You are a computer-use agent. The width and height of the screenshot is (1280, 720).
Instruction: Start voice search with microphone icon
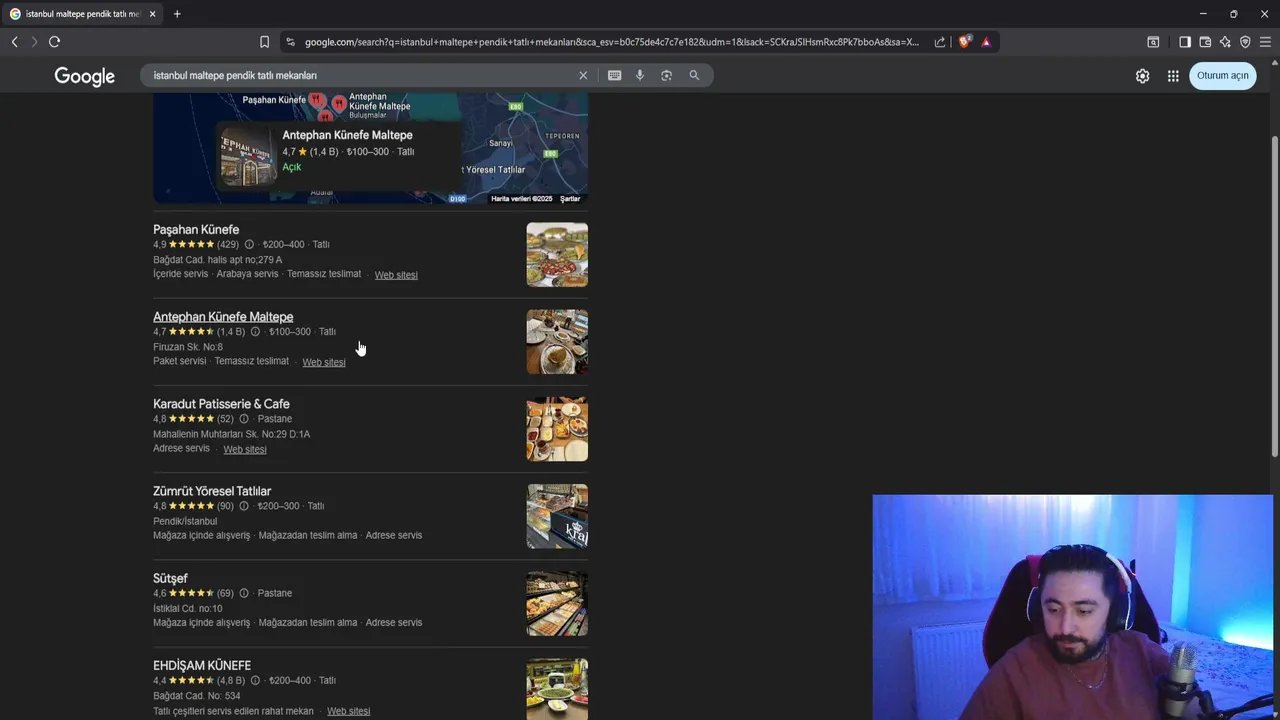640,75
